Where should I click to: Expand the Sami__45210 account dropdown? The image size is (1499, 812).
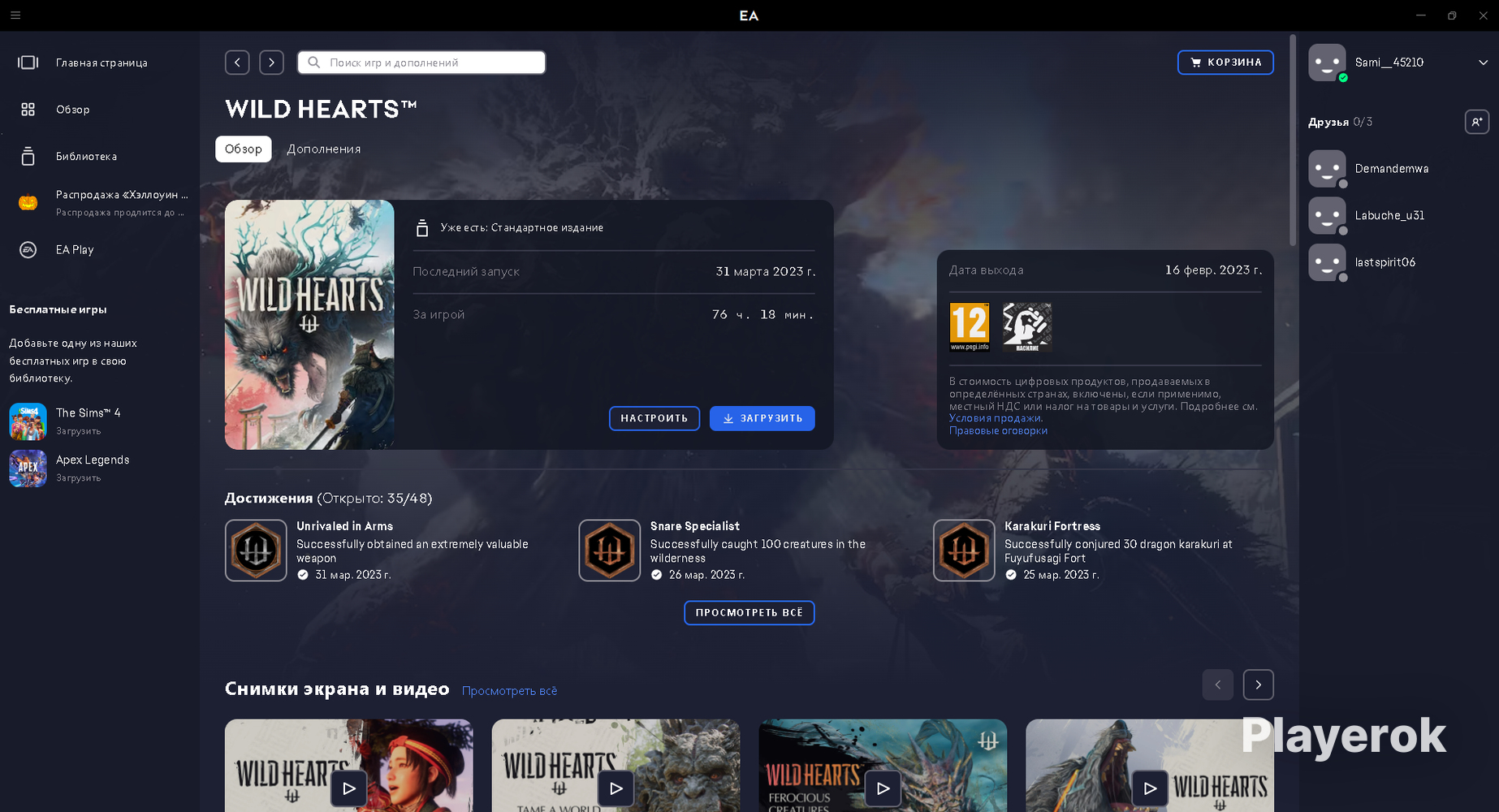(1483, 63)
